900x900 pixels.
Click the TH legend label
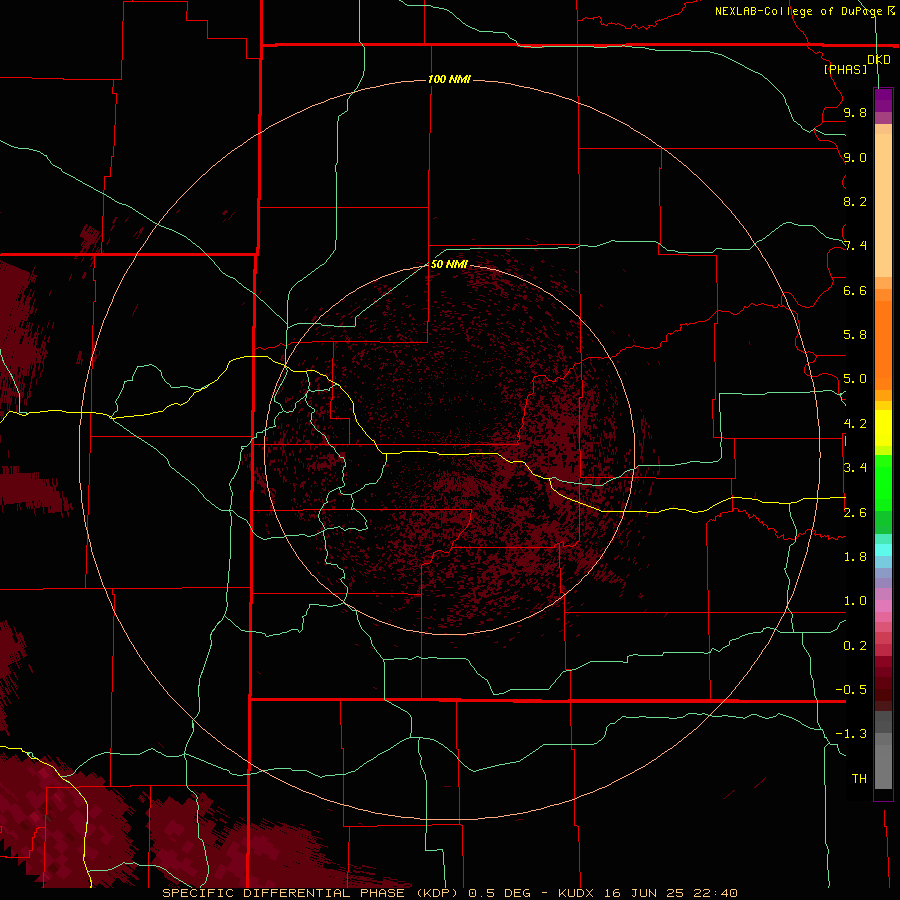(859, 779)
